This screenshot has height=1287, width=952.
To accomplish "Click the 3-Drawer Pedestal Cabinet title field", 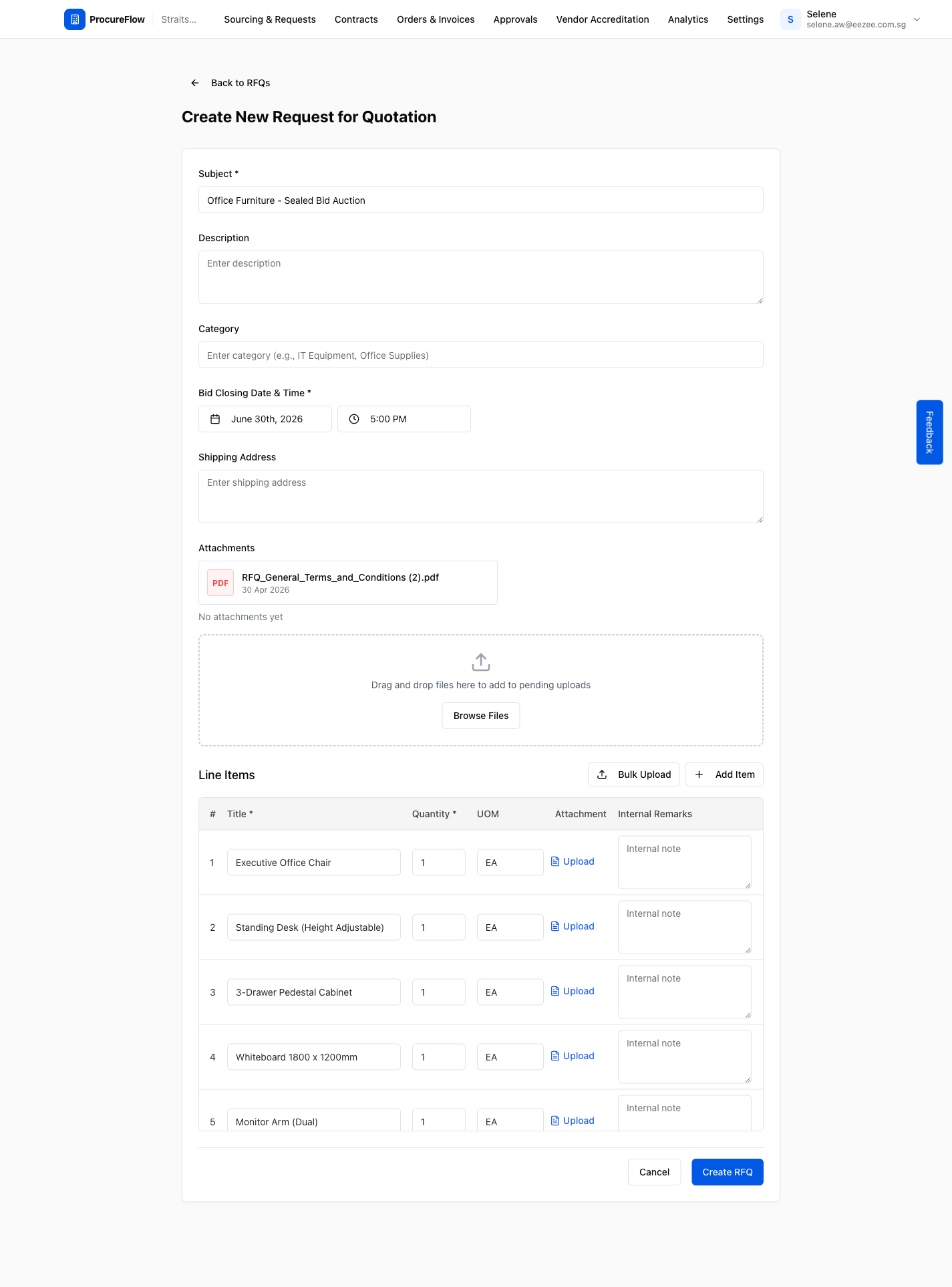I will coord(314,992).
